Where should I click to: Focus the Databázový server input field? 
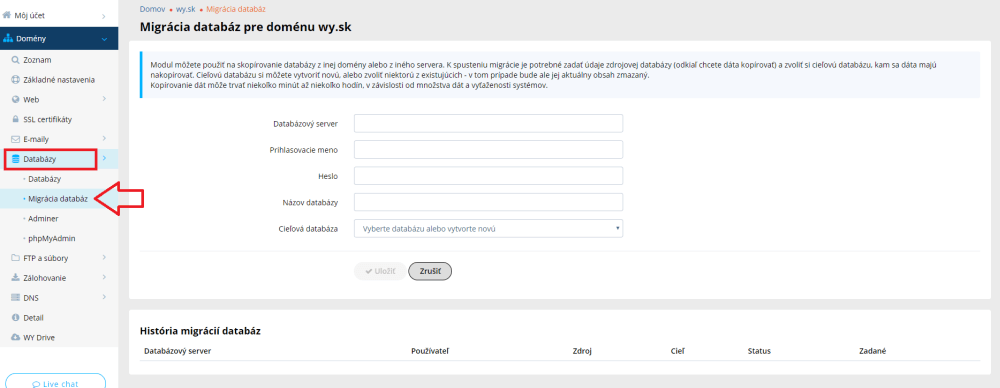point(489,123)
